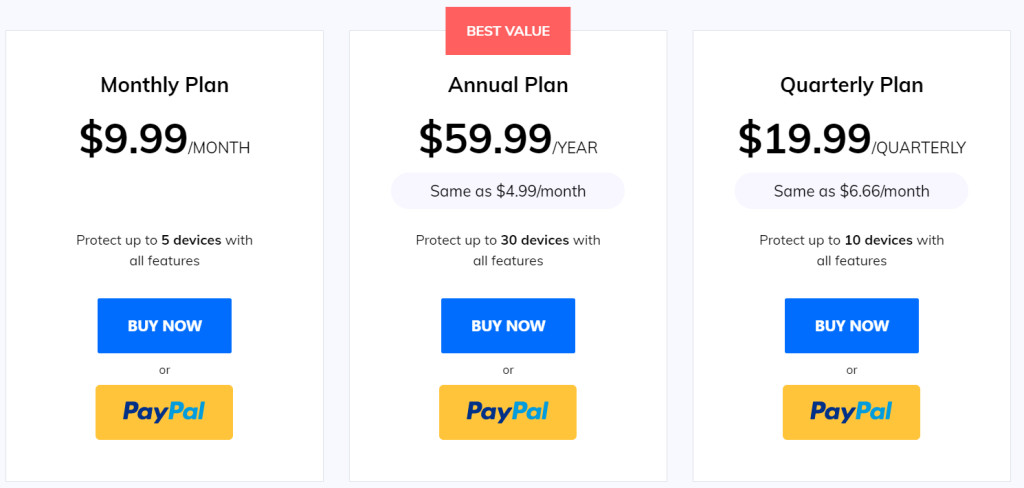Click the BEST VALUE badge

tap(508, 31)
